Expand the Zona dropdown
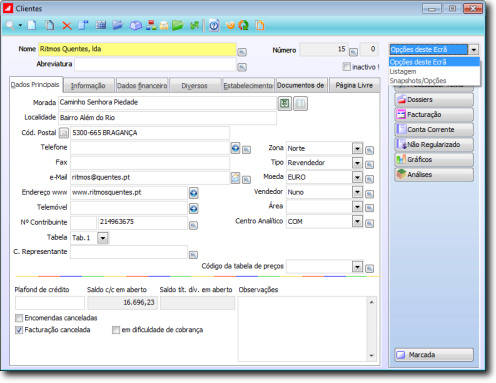This screenshot has width=496, height=383. click(357, 148)
